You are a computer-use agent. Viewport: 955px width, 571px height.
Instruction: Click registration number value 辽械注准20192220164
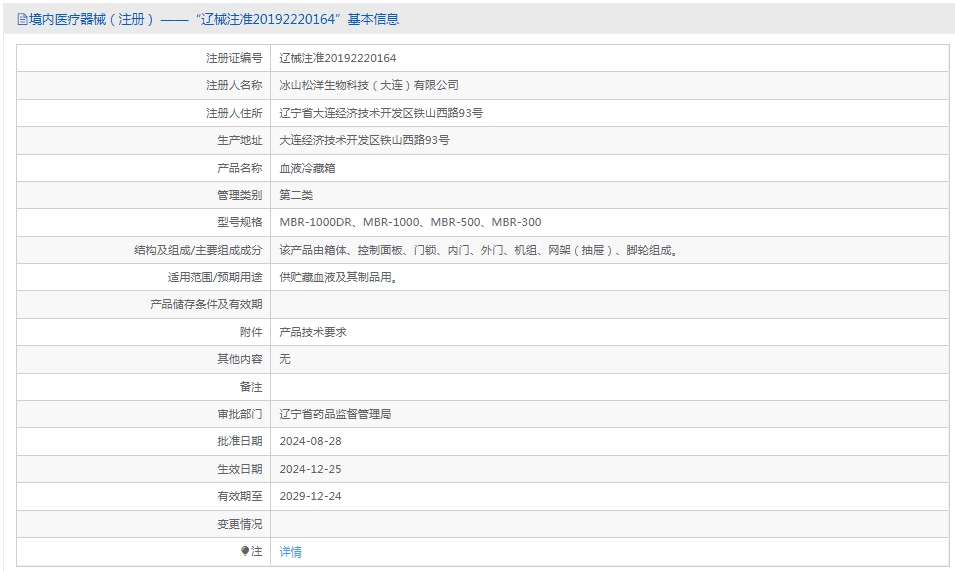coord(337,58)
